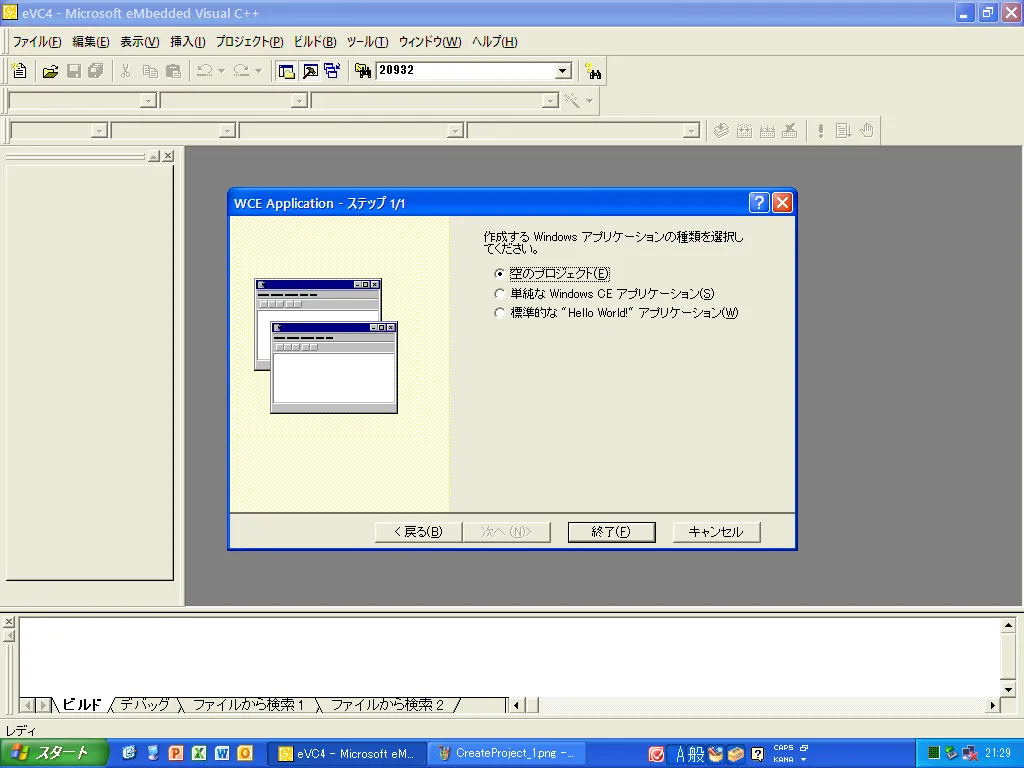
Task: Open the ビルド menu
Action: click(315, 42)
